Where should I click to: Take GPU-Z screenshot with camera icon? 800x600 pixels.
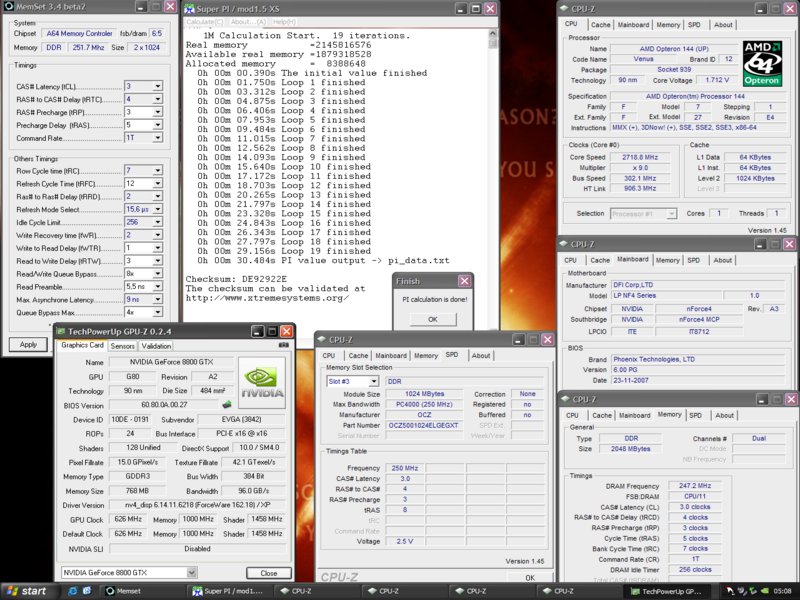point(284,345)
